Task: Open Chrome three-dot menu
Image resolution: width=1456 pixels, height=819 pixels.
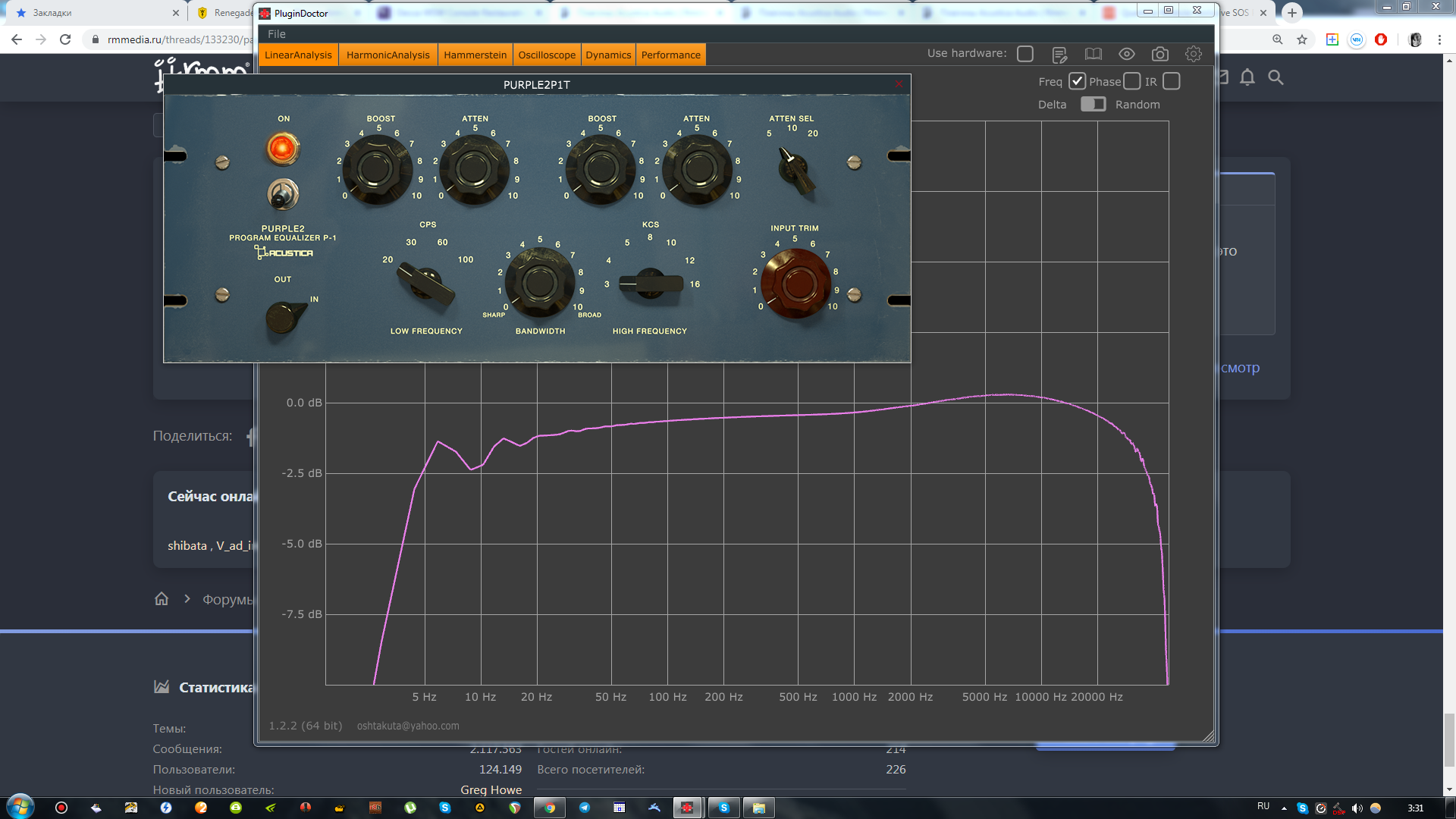Action: click(x=1439, y=39)
